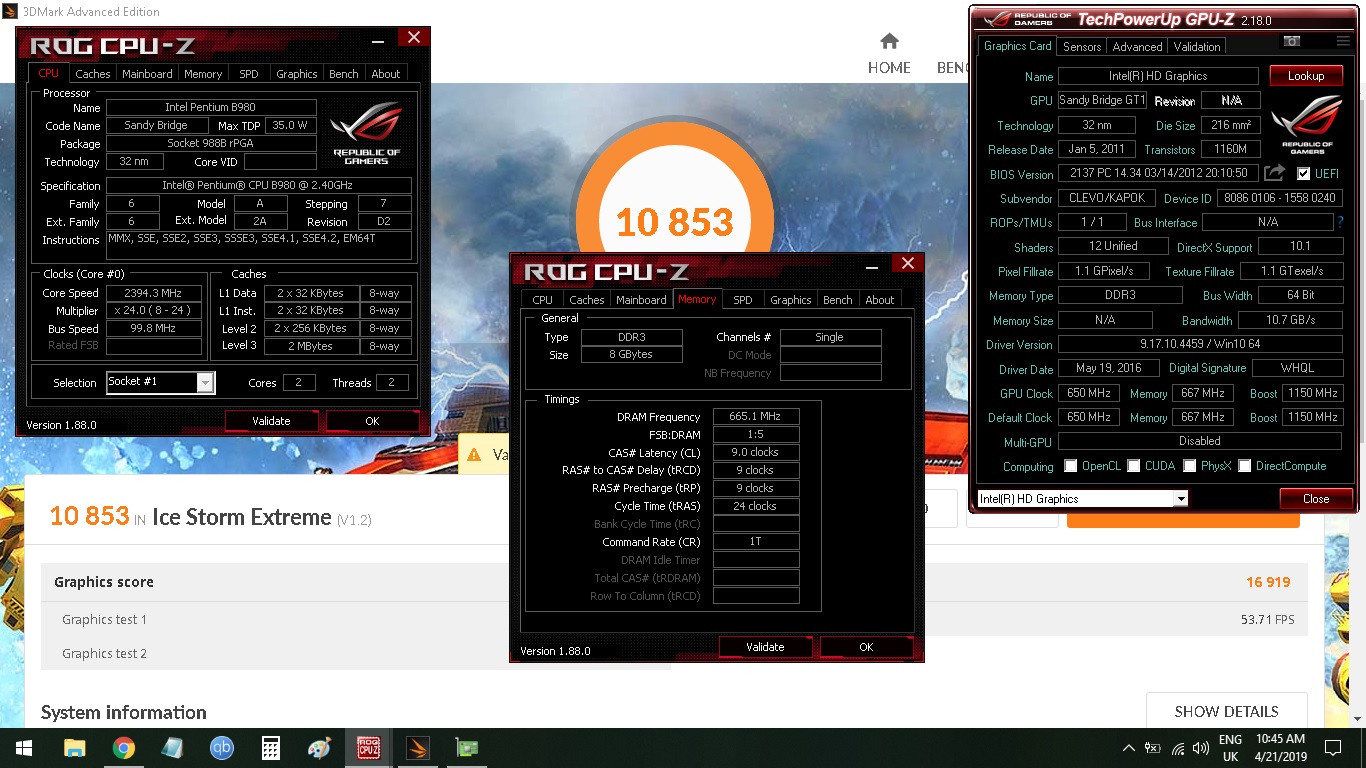Open the Caches tab in the CPU window
This screenshot has width=1366, height=768.
coord(93,73)
